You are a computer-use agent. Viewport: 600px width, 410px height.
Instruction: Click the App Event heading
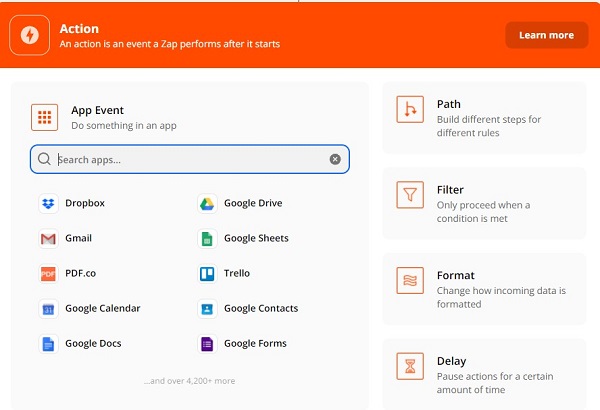97,110
